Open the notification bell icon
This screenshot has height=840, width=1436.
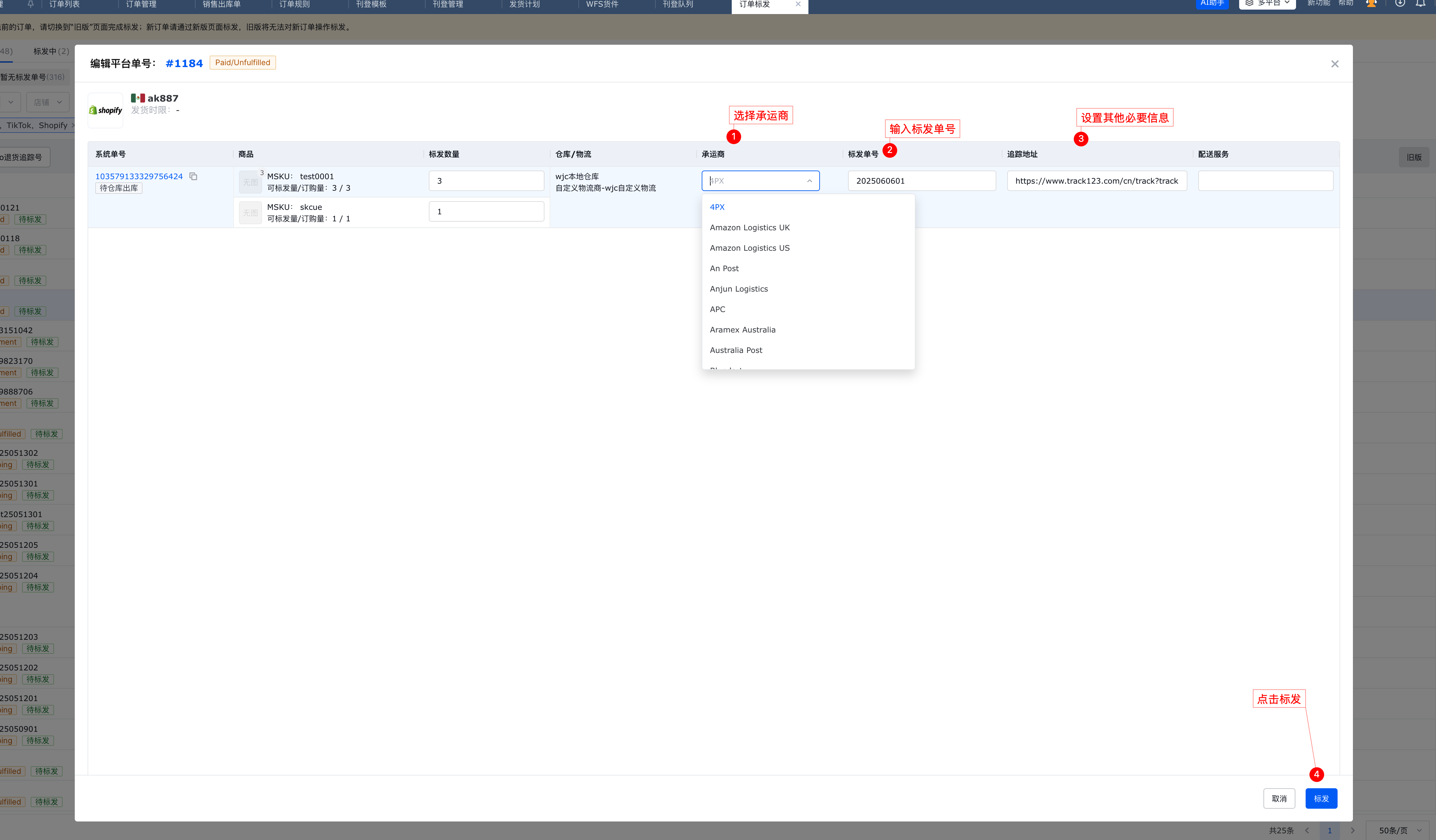tap(1420, 4)
